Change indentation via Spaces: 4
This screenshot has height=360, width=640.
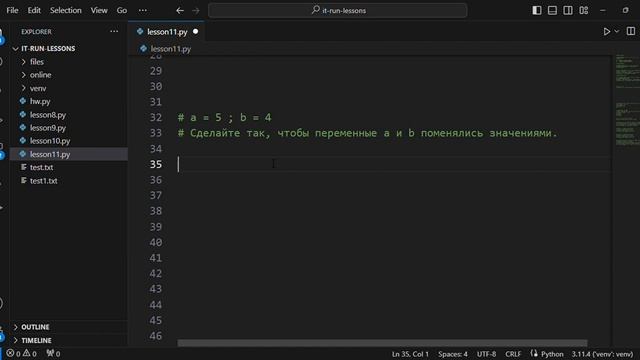pos(453,354)
